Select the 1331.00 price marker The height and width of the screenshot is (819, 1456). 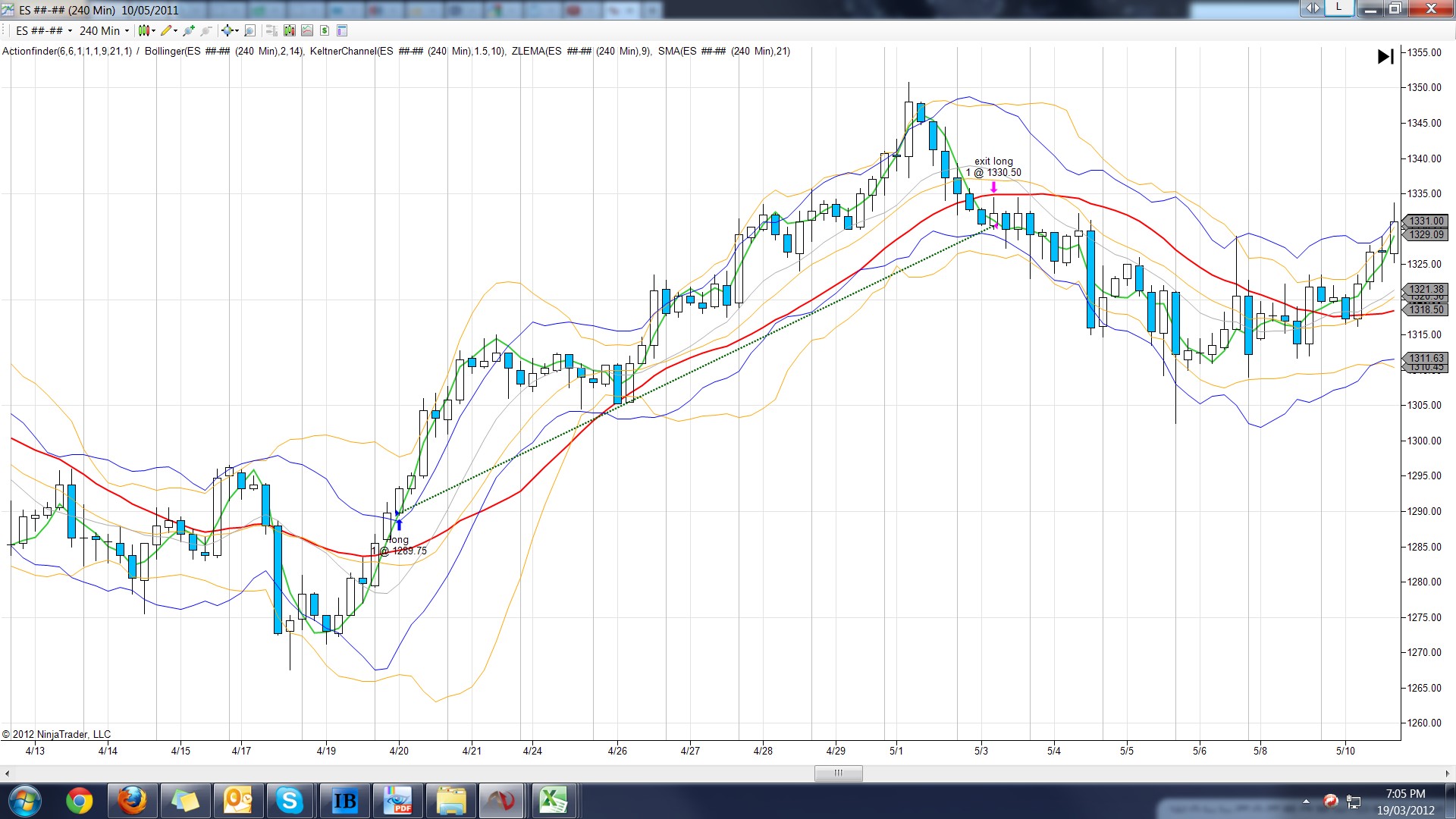coord(1426,221)
